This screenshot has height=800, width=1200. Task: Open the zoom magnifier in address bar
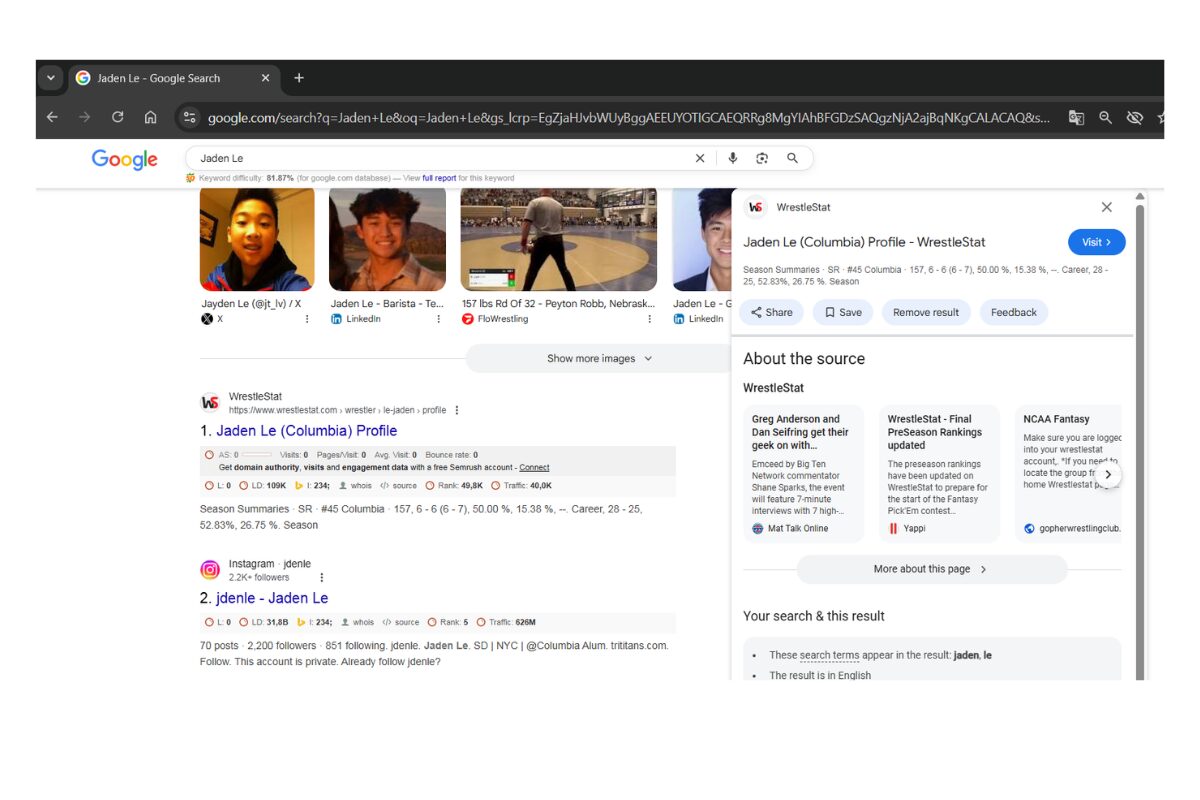(x=1105, y=117)
